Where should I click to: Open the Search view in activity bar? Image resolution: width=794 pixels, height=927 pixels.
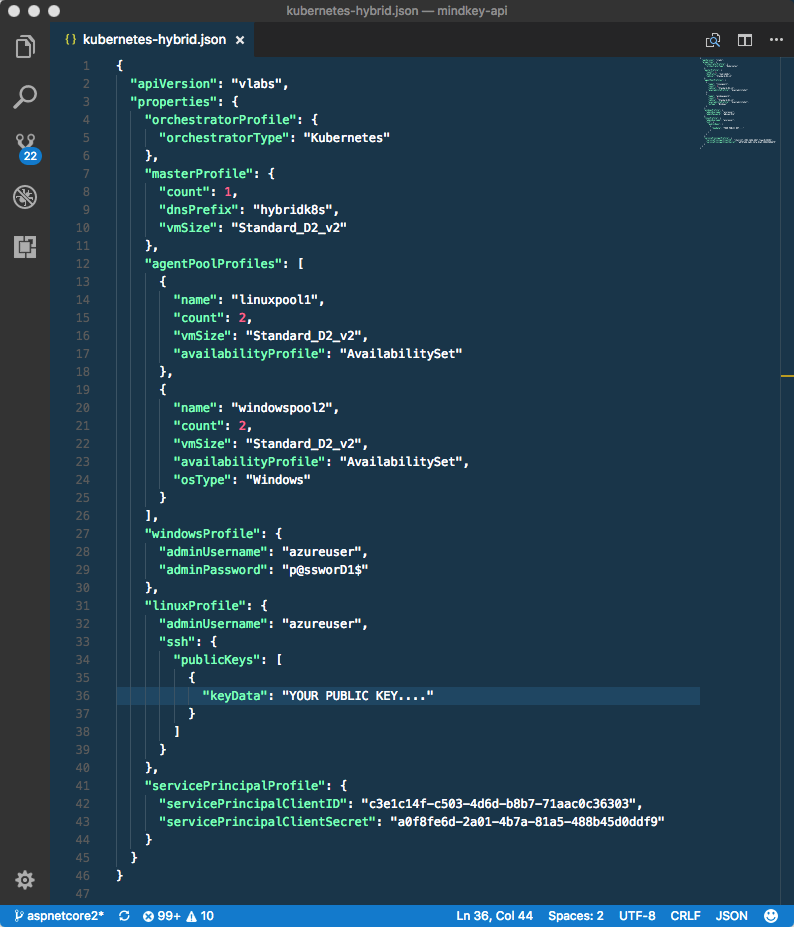(x=25, y=97)
